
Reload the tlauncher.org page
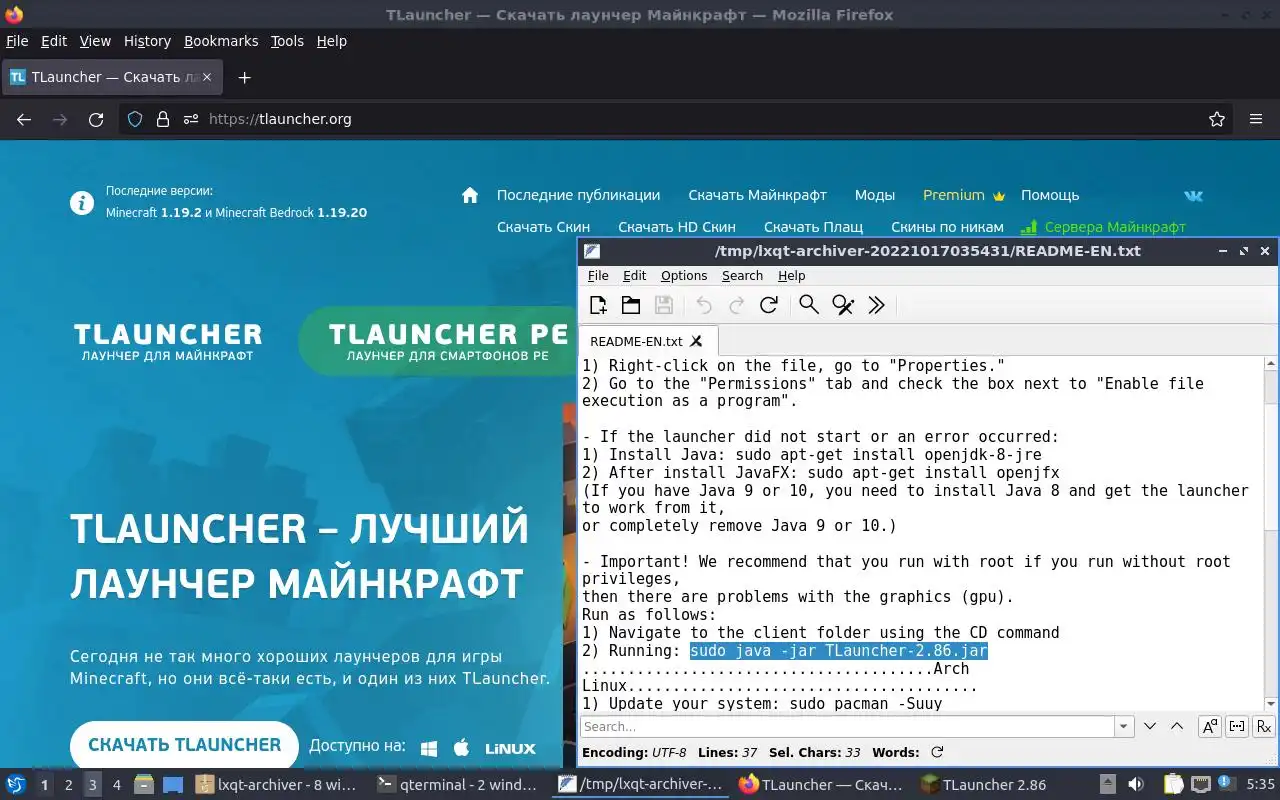point(96,119)
